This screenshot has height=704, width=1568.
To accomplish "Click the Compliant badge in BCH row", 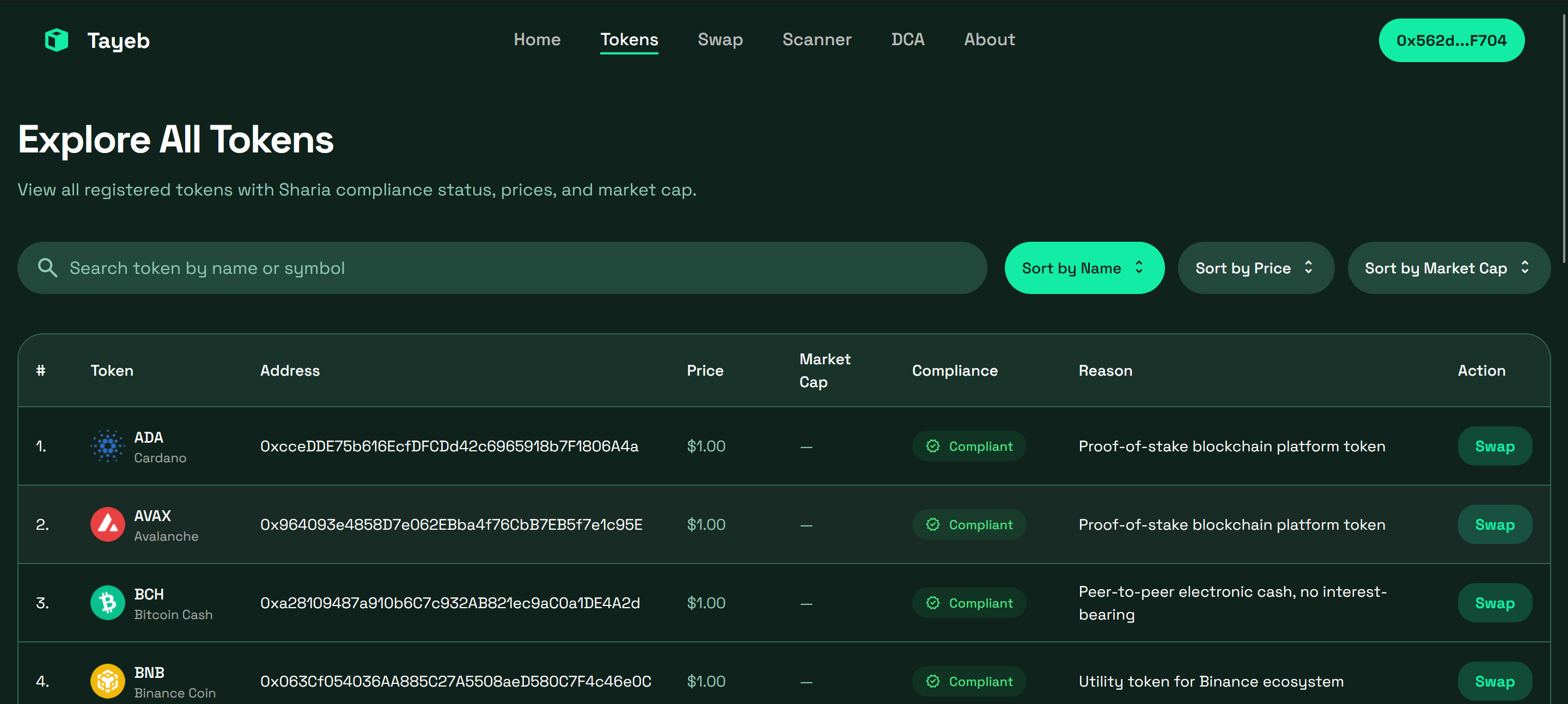I will [x=968, y=603].
